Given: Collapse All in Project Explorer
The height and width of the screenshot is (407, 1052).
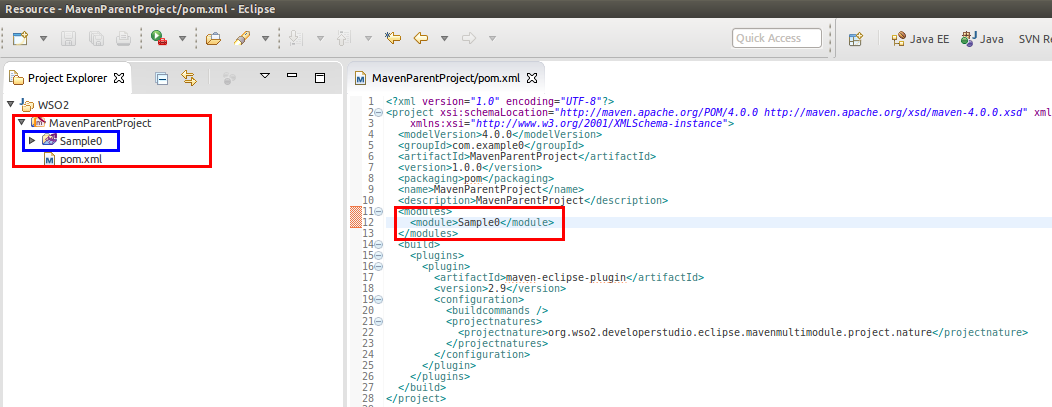Looking at the screenshot, I should coord(161,77).
